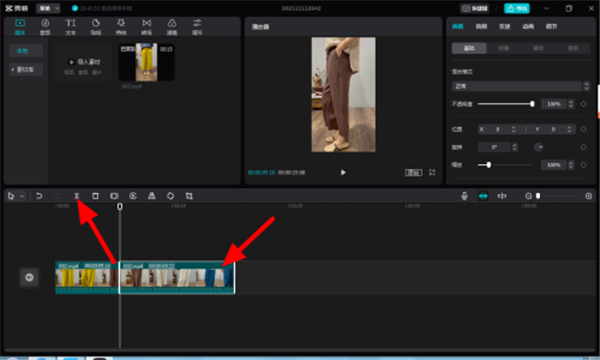Open the Media tab icon
This screenshot has height=360, width=600.
pyautogui.click(x=20, y=23)
